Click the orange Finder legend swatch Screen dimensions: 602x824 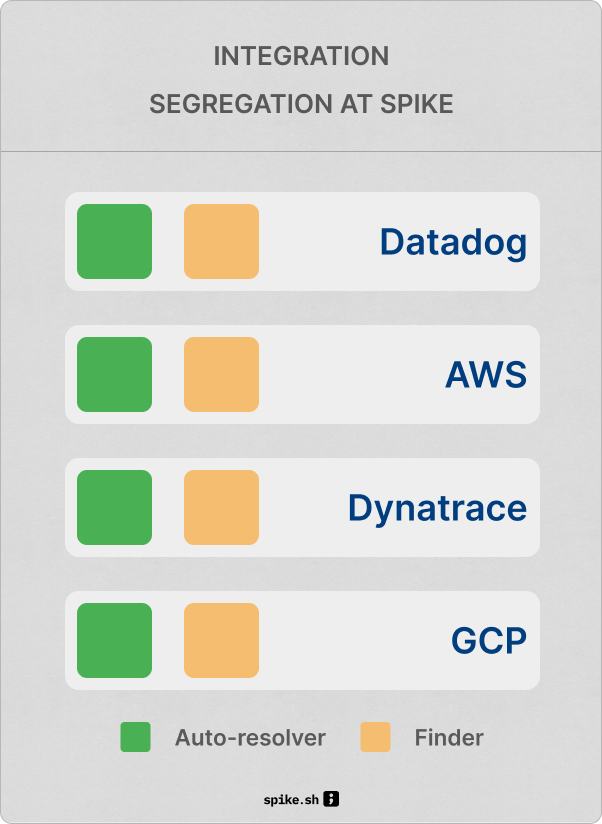[x=375, y=737]
